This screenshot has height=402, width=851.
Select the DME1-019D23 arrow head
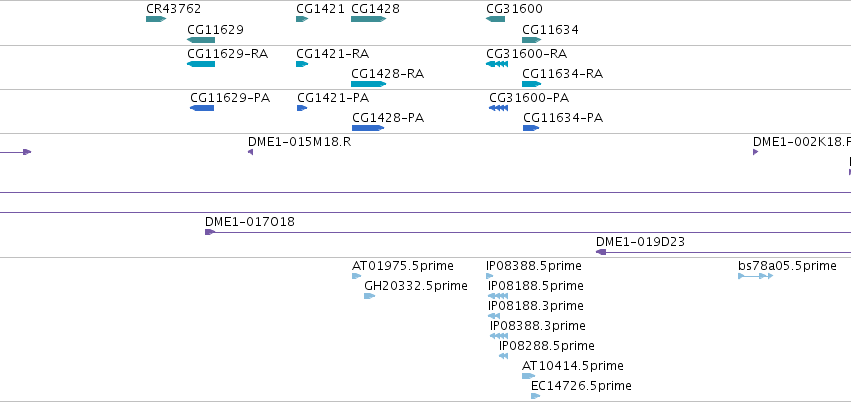(601, 252)
